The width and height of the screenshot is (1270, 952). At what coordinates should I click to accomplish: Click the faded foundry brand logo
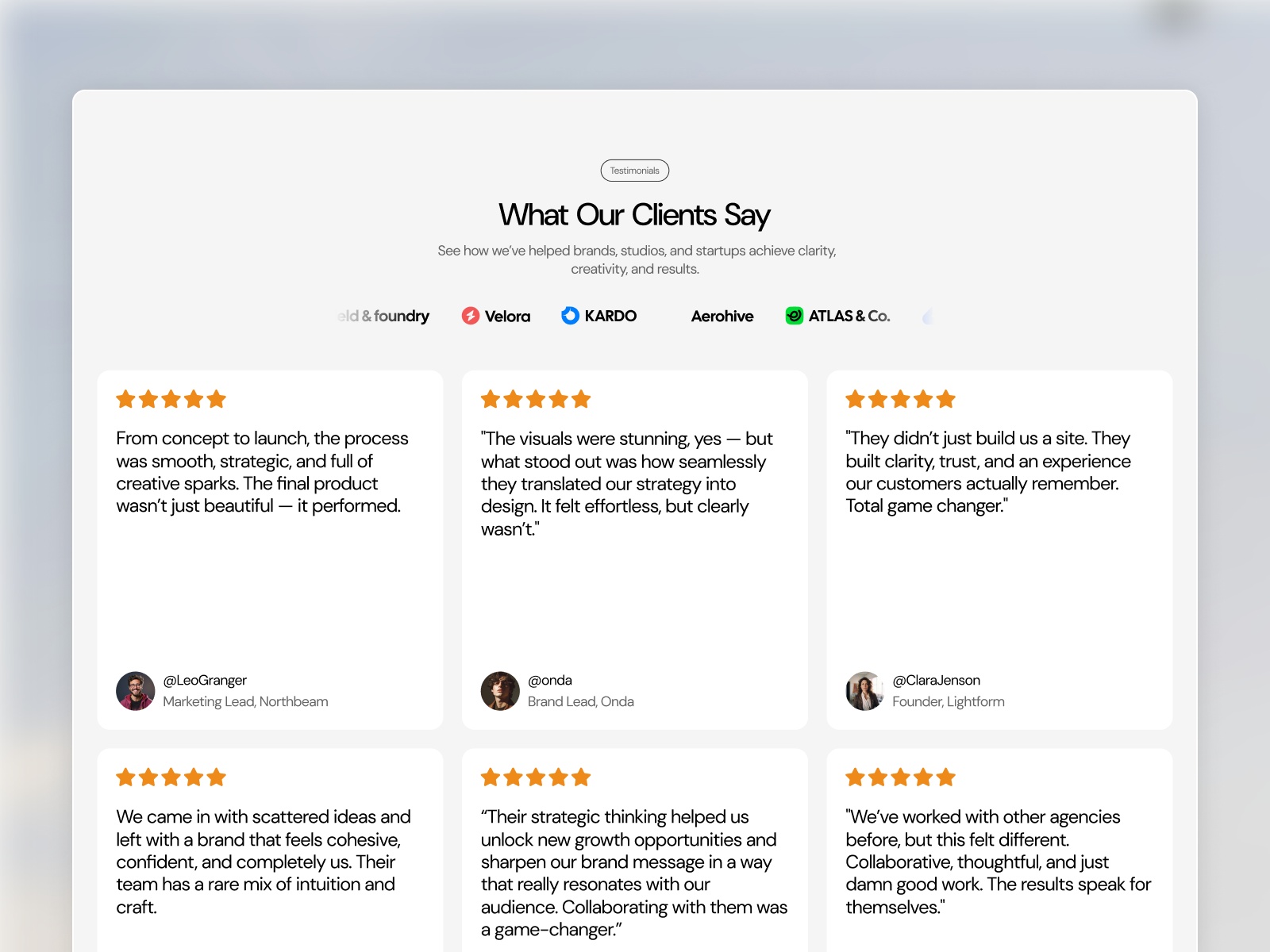385,317
